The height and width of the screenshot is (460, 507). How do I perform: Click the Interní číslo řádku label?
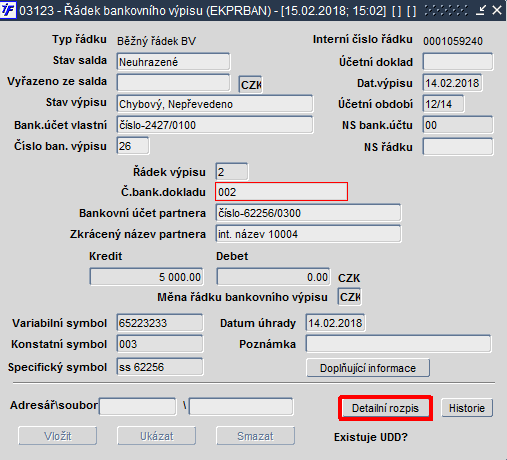point(363,39)
